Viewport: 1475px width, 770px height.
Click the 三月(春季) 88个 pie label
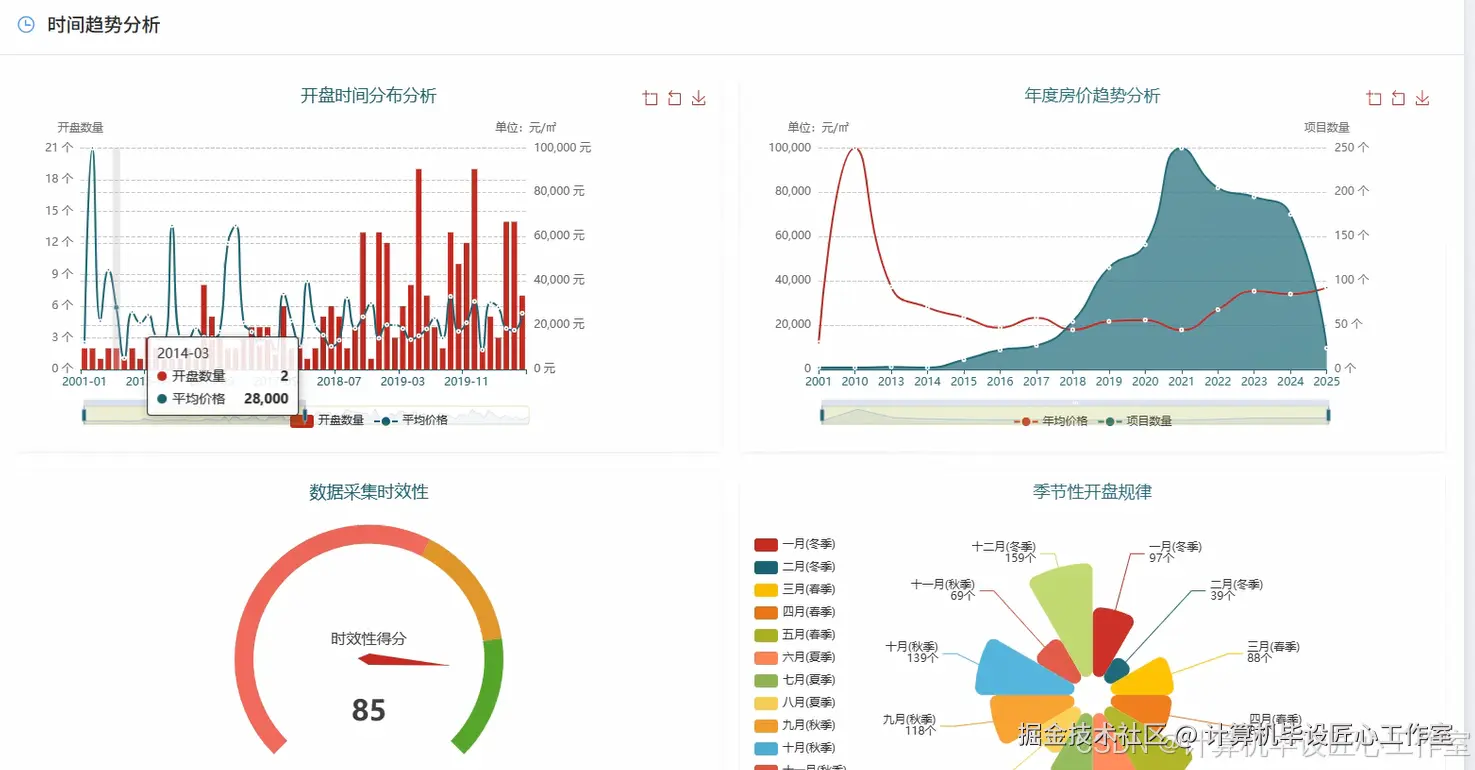(1273, 652)
